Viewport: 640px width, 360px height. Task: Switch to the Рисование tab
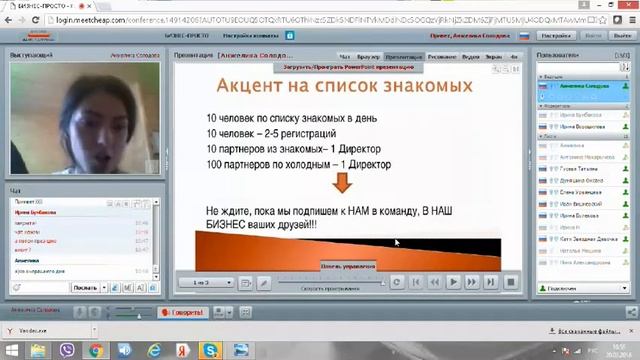tap(442, 57)
